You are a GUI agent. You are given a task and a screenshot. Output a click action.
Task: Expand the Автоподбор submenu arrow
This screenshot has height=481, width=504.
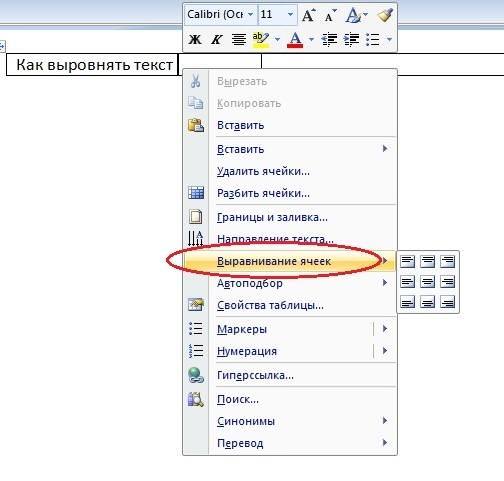385,283
